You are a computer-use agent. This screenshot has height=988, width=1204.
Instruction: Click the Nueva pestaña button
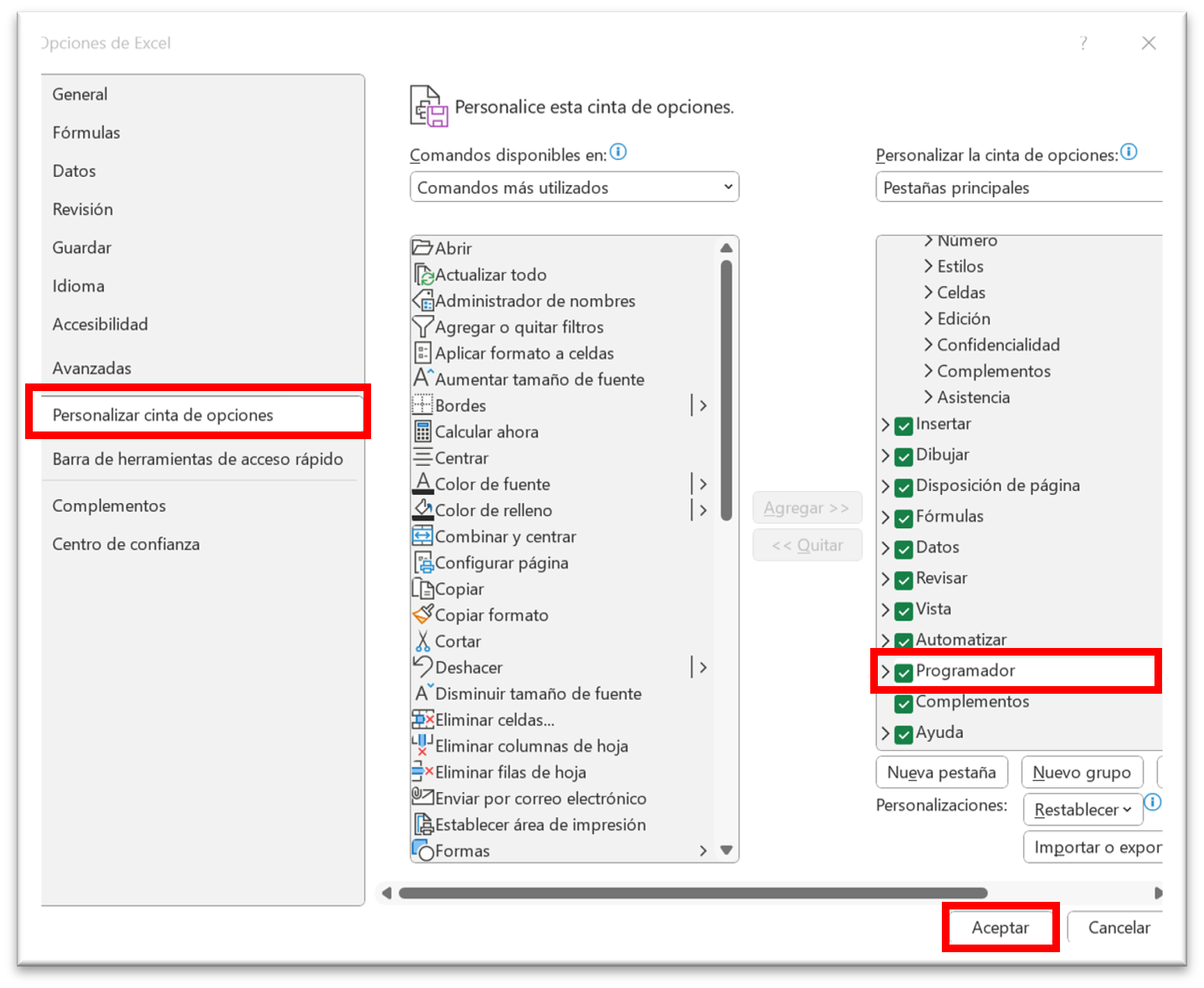(x=942, y=772)
